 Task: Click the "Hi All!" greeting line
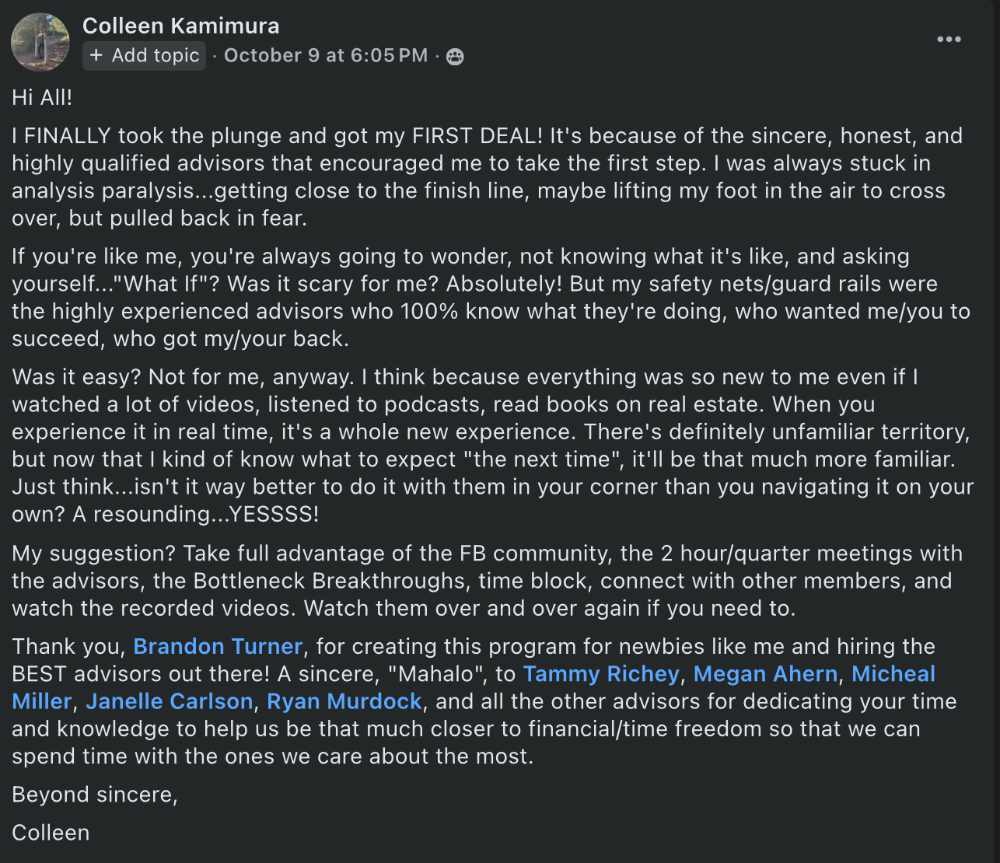pyautogui.click(x=44, y=98)
